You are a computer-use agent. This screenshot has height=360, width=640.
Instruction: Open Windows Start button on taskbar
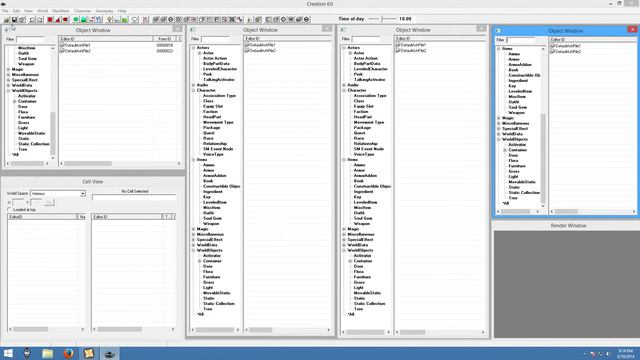(8, 353)
